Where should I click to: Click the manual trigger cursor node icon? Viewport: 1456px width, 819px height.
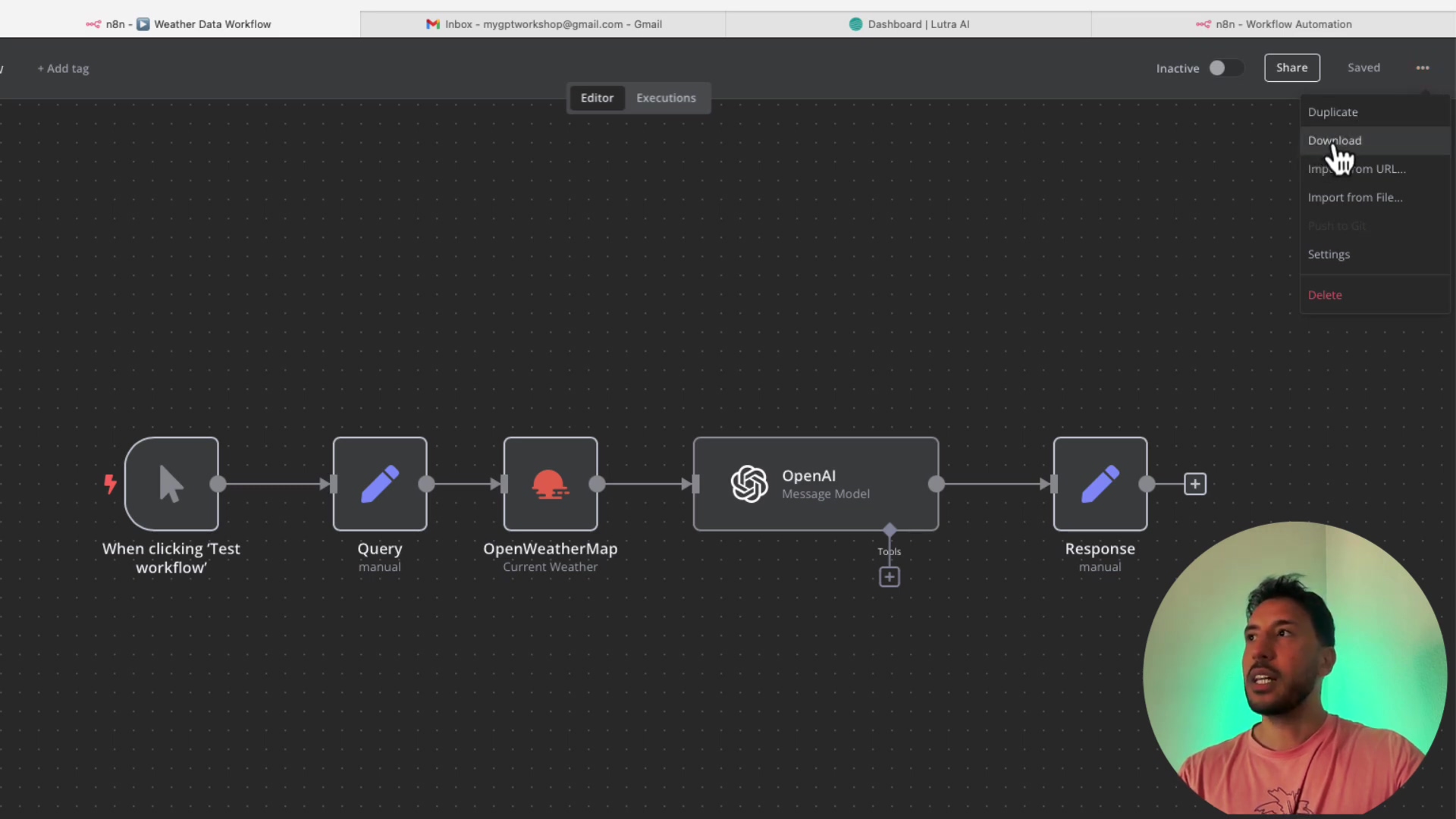171,484
